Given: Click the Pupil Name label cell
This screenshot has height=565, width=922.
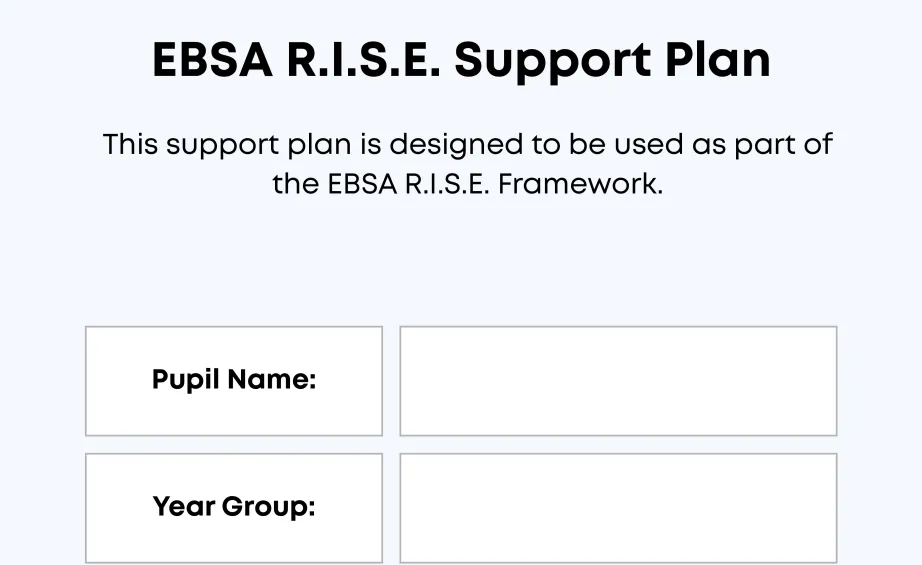Looking at the screenshot, I should [234, 381].
